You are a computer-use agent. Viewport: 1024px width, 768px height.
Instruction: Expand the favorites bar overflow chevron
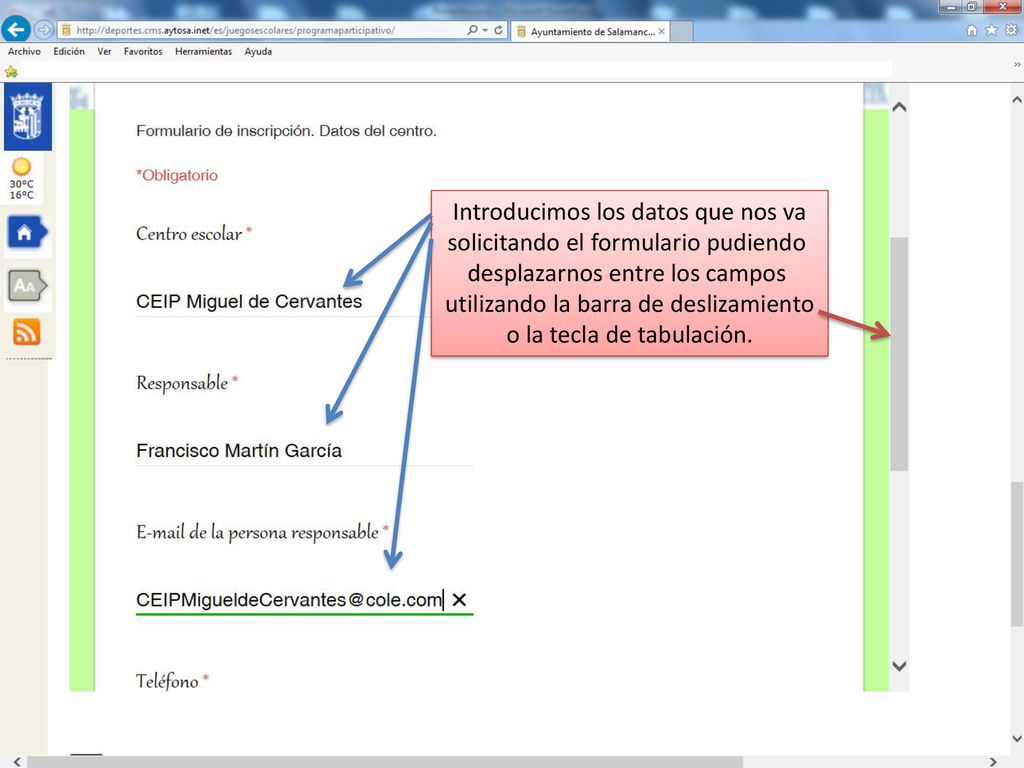pos(1017,65)
